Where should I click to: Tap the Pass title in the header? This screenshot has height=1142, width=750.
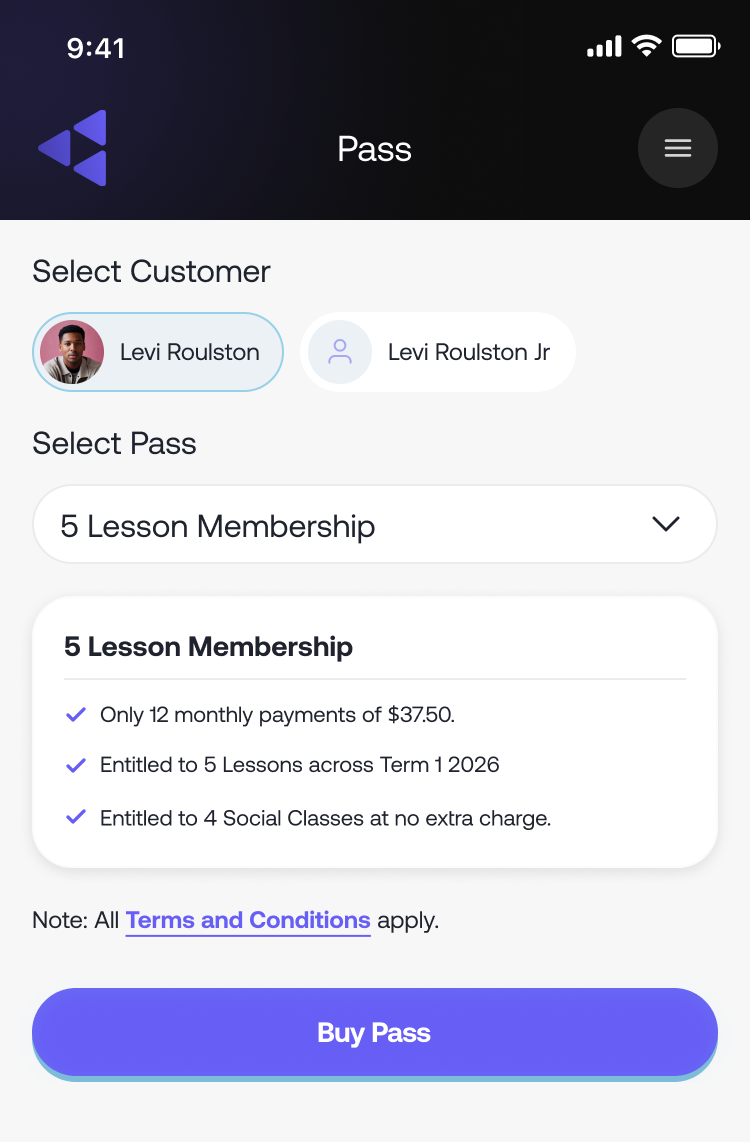(x=374, y=148)
